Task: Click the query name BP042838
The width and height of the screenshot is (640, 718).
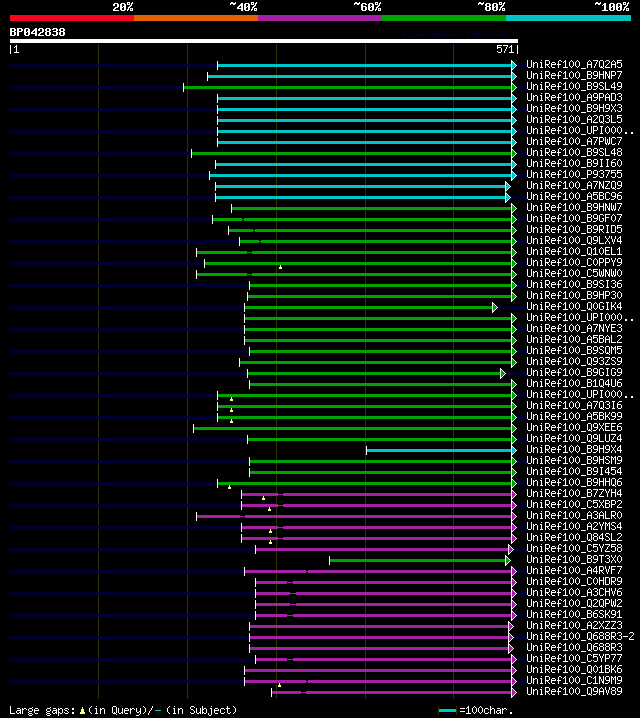Action: click(x=38, y=32)
